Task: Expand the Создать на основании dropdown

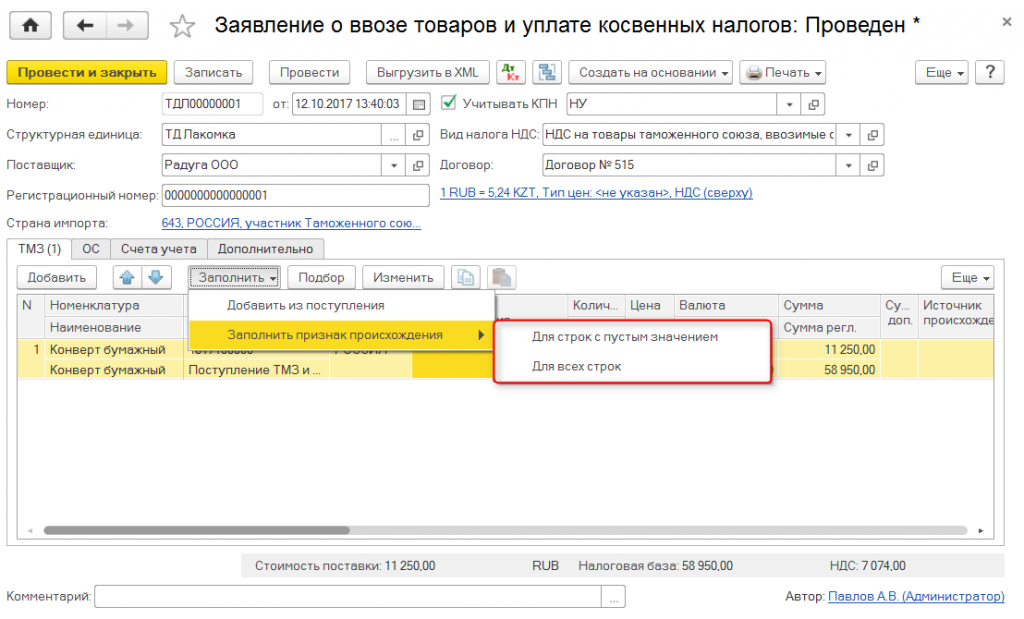Action: point(650,72)
